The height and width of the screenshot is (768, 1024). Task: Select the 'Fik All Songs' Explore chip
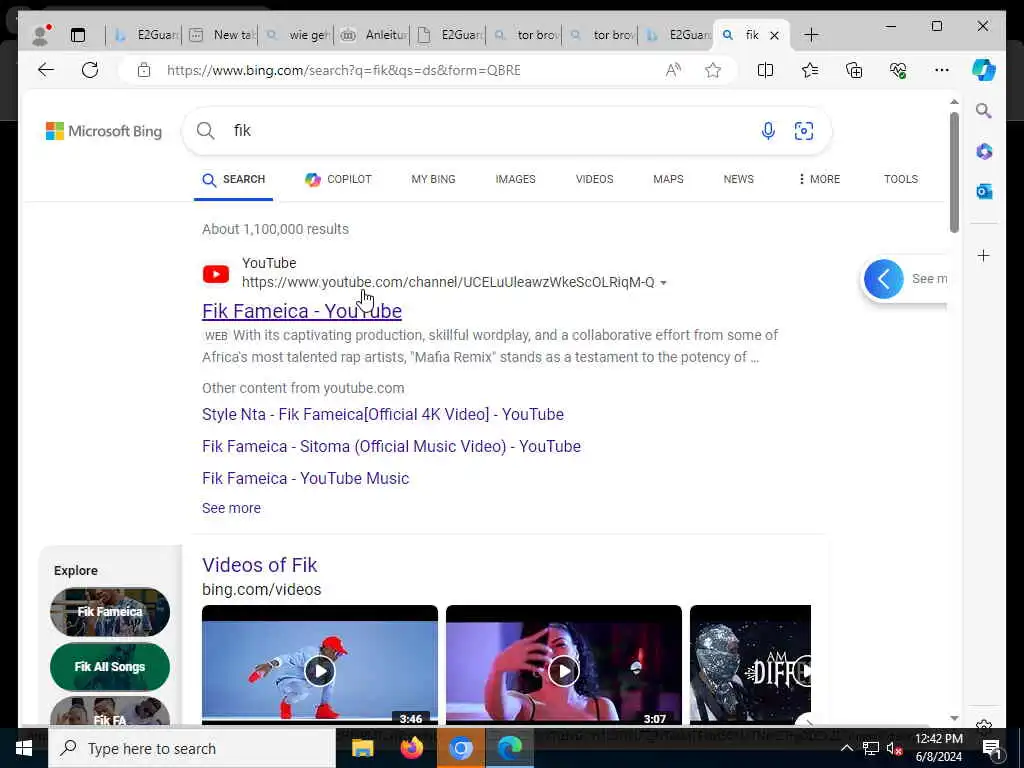[110, 667]
